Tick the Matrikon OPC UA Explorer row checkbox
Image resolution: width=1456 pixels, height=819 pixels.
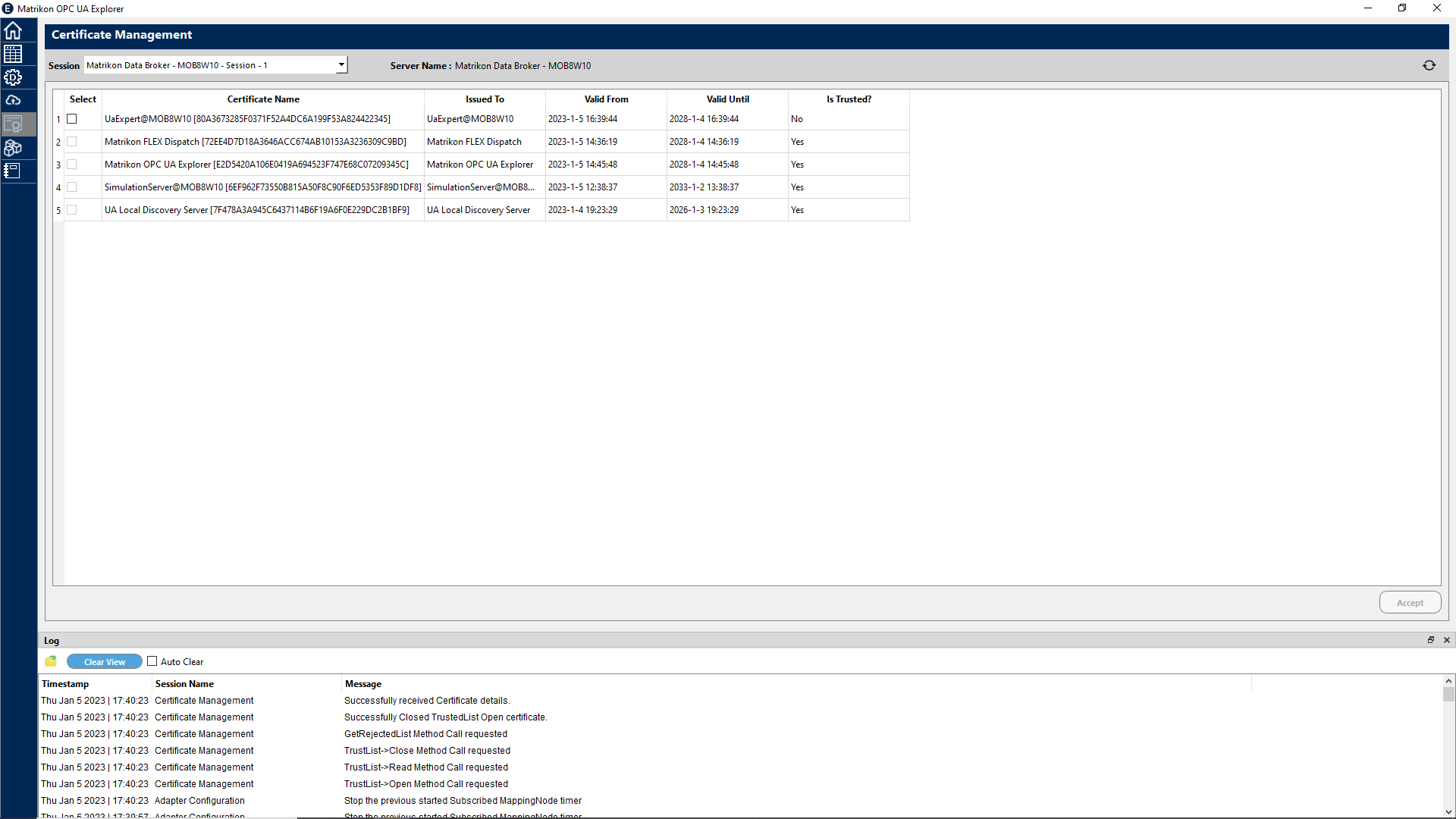pyautogui.click(x=72, y=165)
